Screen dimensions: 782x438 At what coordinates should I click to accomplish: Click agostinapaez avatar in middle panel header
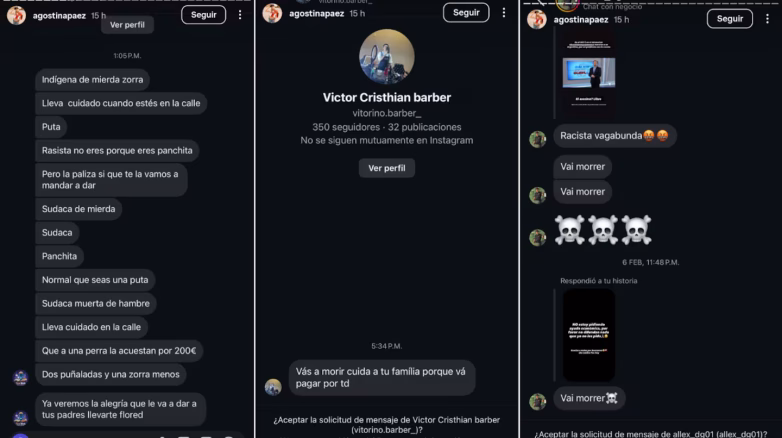[272, 13]
